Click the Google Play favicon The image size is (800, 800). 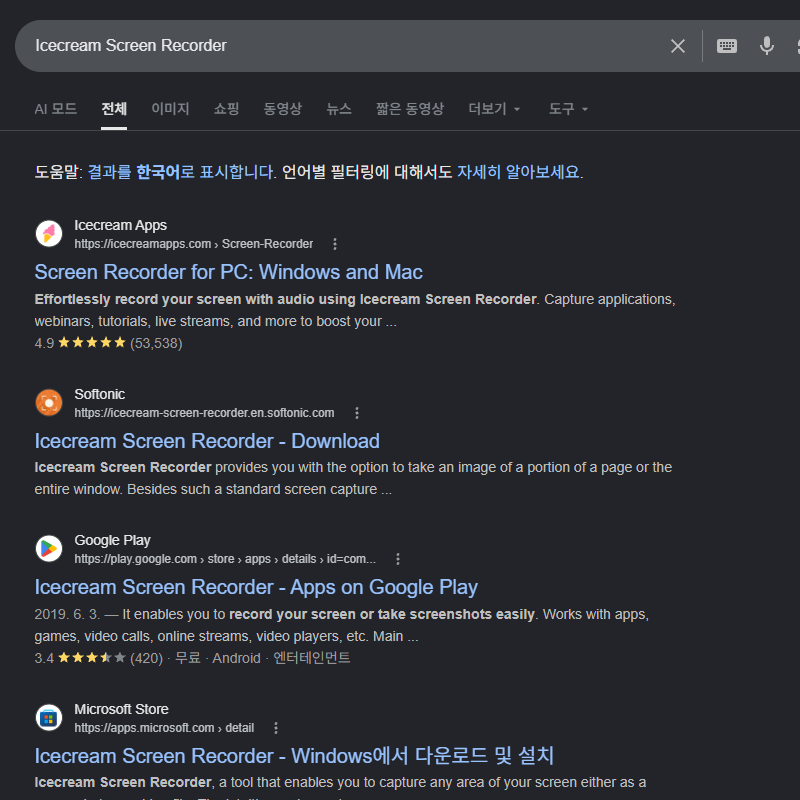(x=49, y=548)
